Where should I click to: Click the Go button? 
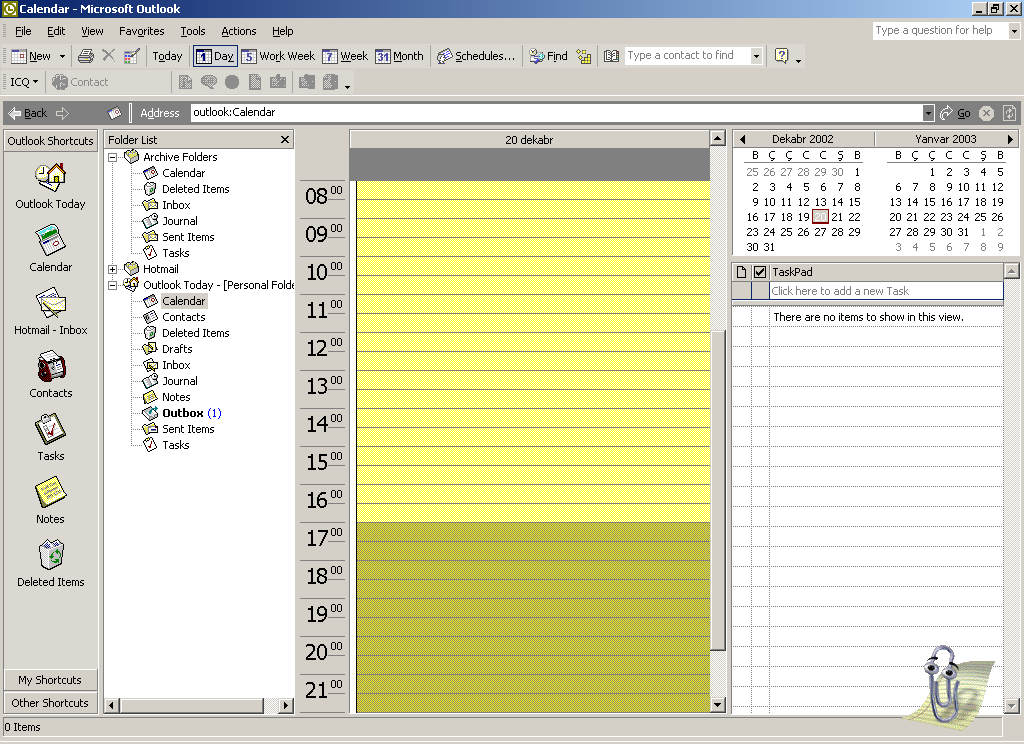955,113
